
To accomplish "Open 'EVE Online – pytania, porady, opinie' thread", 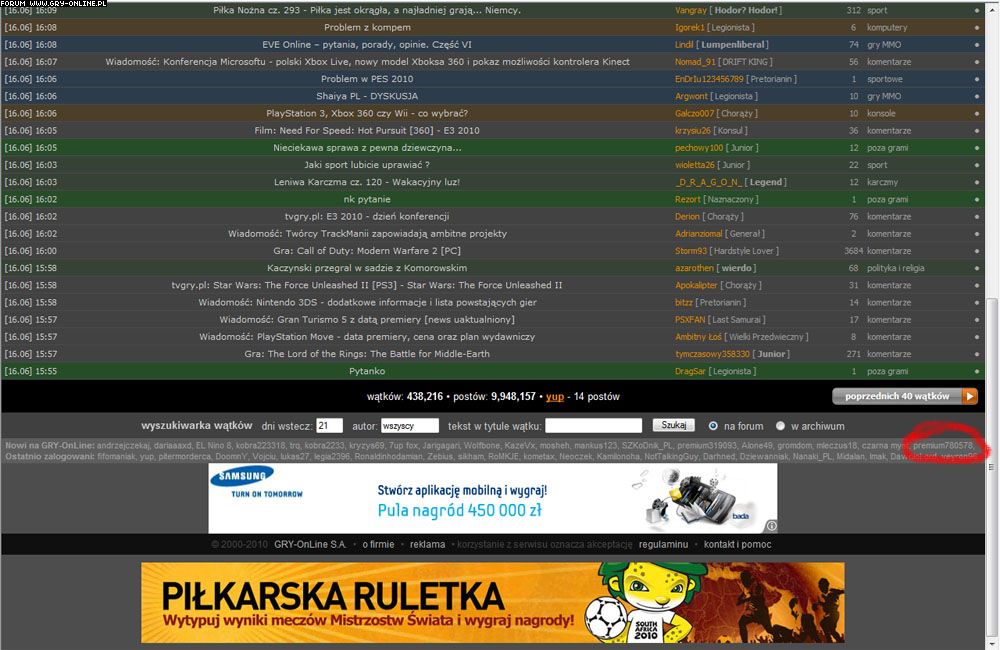I will [x=367, y=45].
